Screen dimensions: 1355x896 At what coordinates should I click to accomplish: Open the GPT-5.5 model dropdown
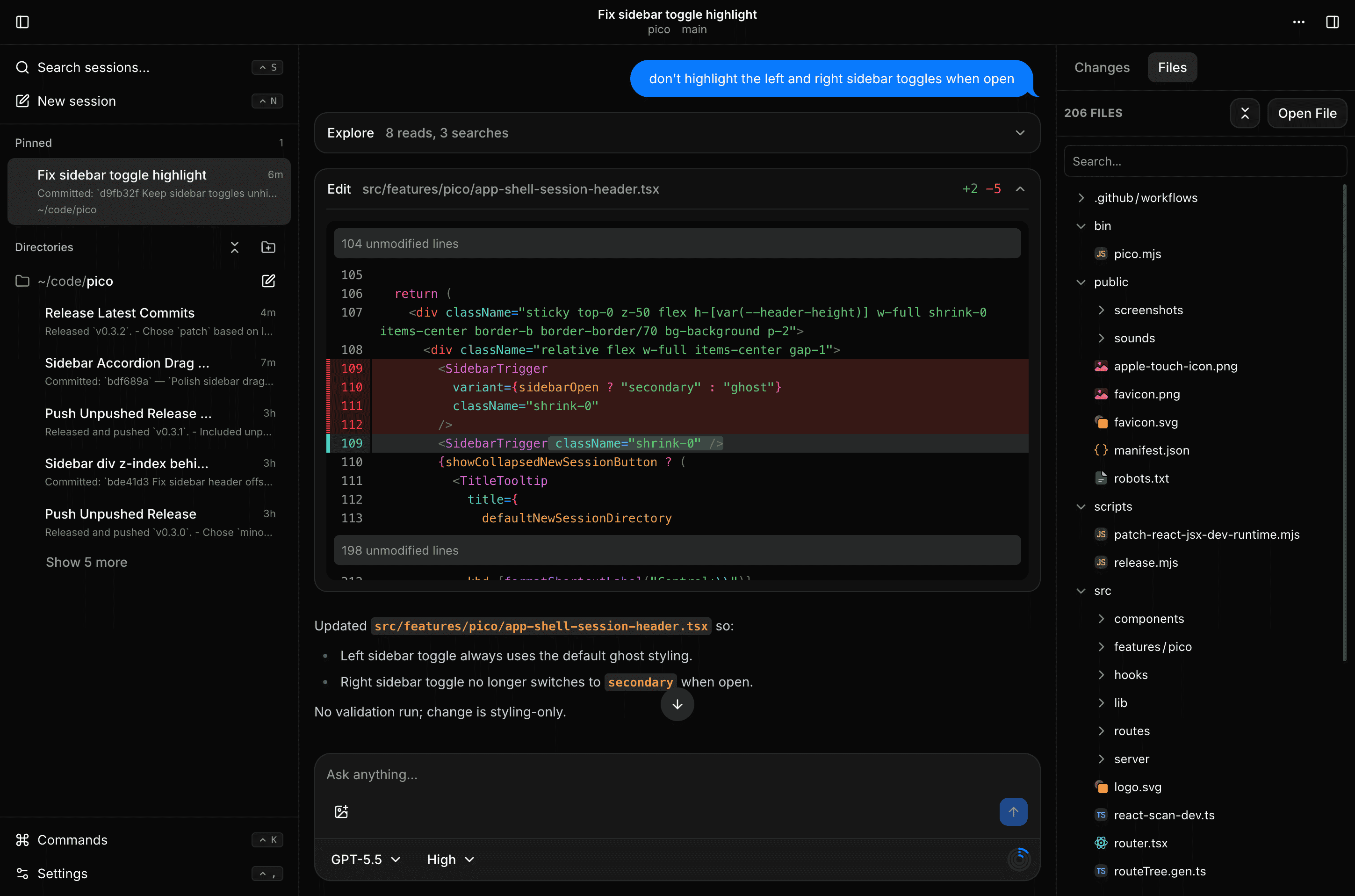click(x=366, y=860)
